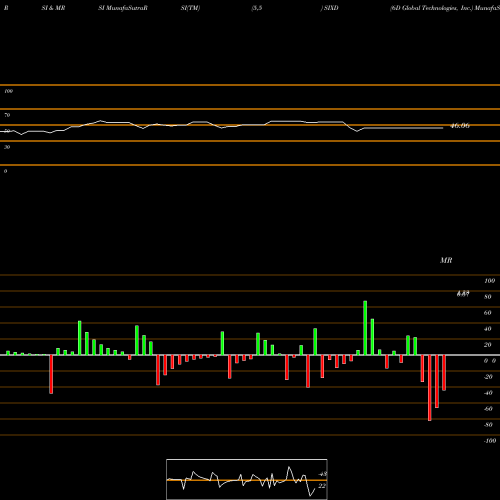Image resolution: width=500 pixels, height=500 pixels.
Task: Click the '22' label in mini chart
Action: (322, 486)
